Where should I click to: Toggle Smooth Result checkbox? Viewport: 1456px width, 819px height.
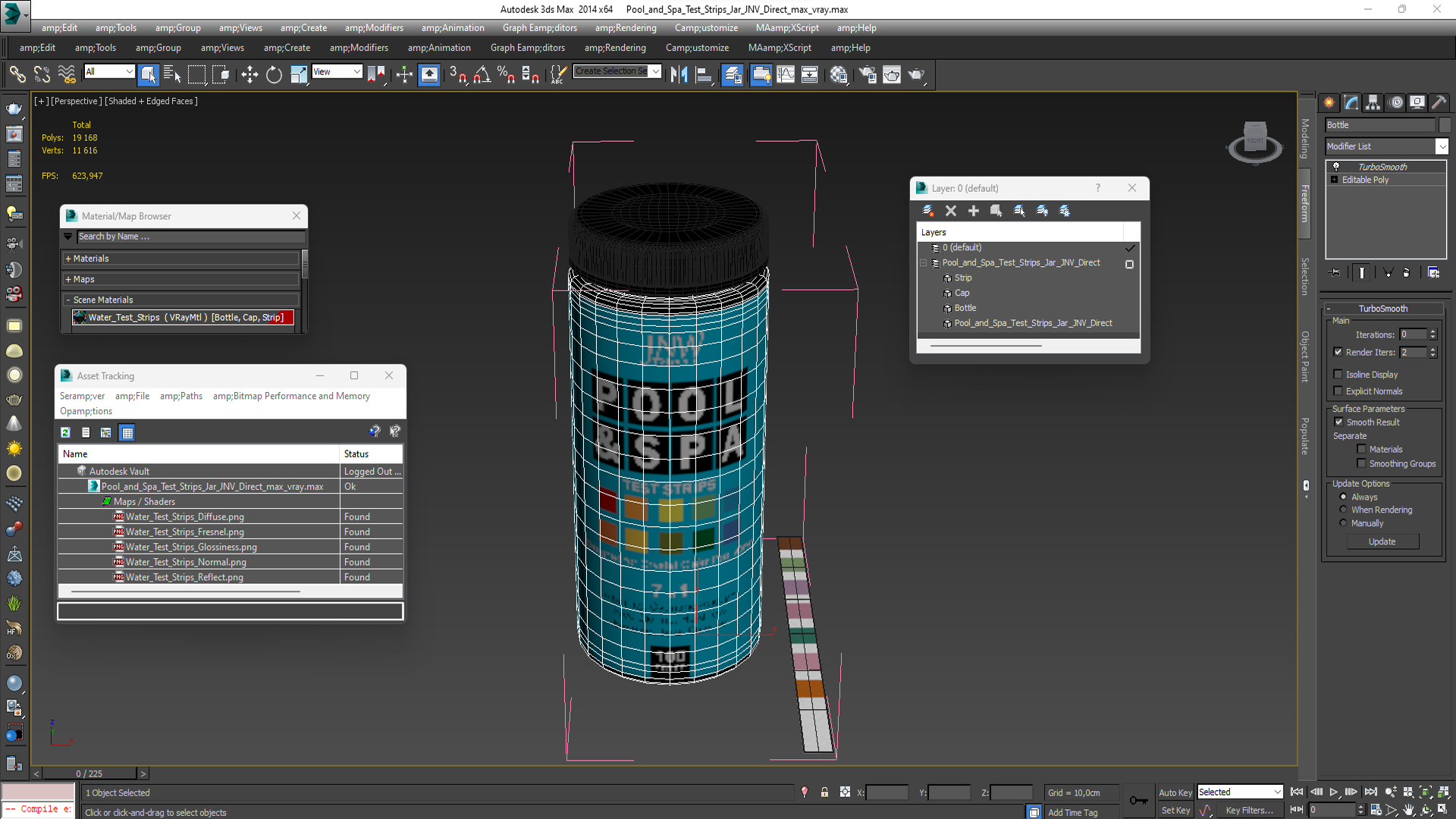[x=1338, y=422]
